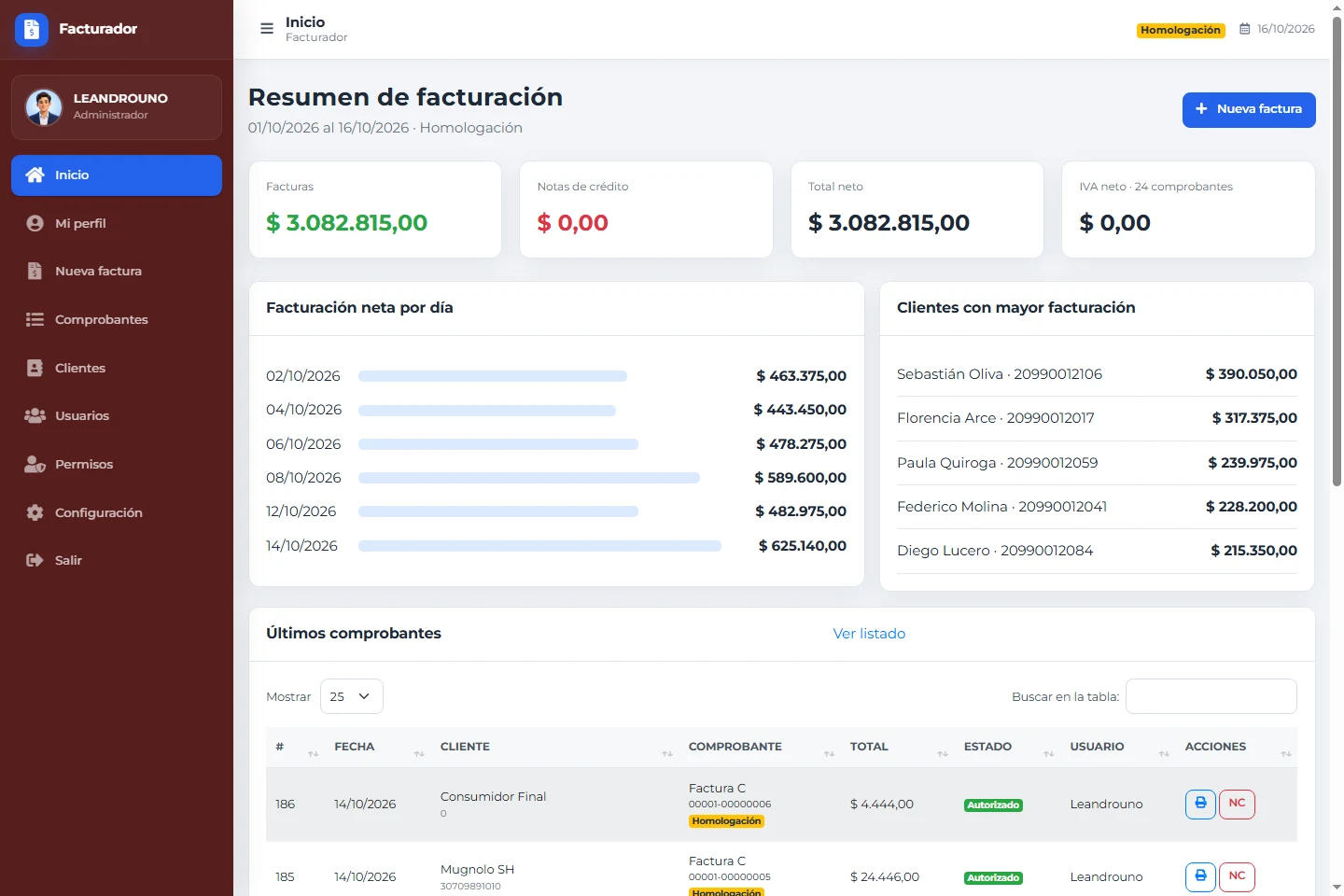Toggle the hamburger menu icon
This screenshot has height=896, width=1344.
(x=267, y=29)
